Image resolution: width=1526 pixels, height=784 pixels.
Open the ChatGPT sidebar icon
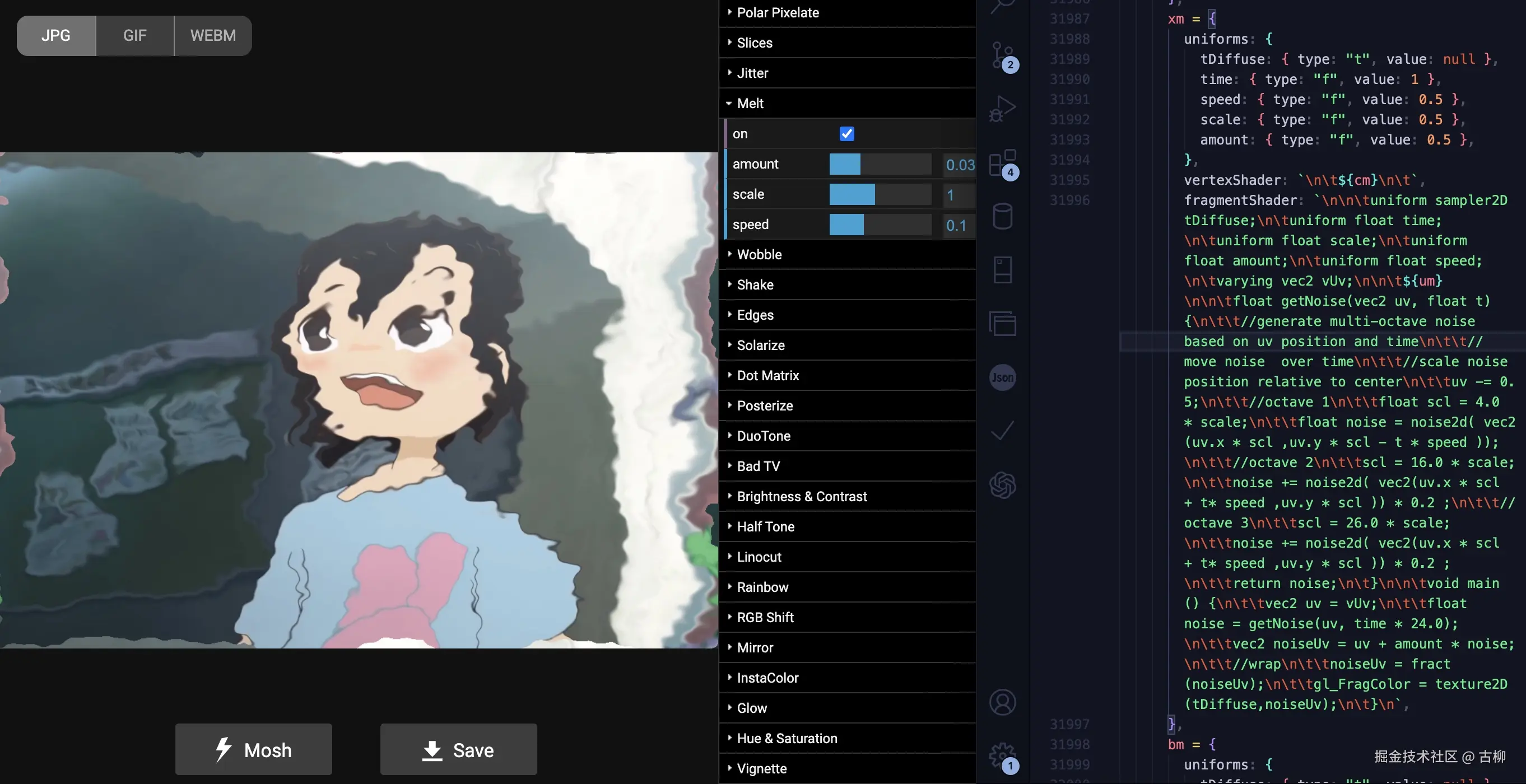1002,485
